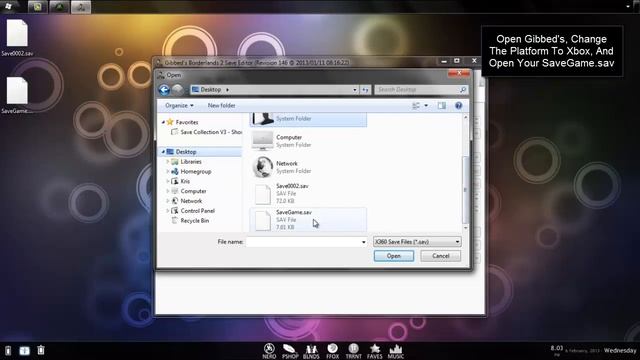This screenshot has height=360, width=640.
Task: Open the Organize dropdown menu
Action: [179, 106]
